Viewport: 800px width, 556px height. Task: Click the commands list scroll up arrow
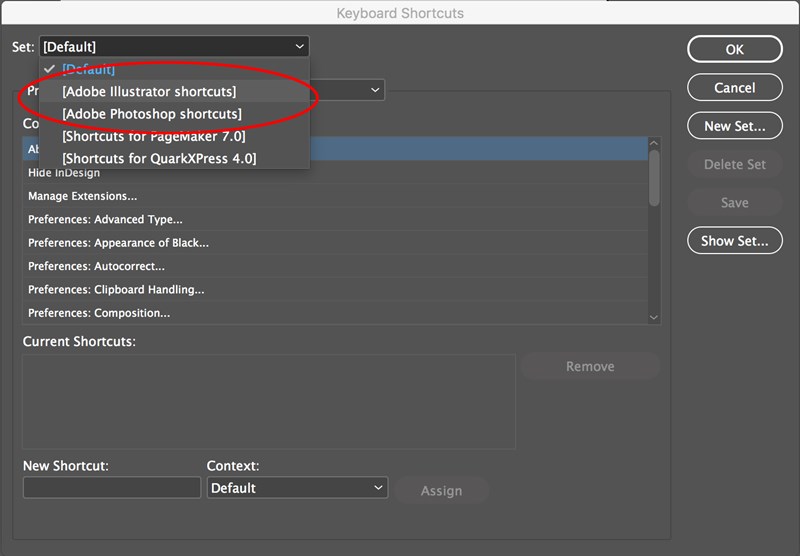click(x=654, y=143)
